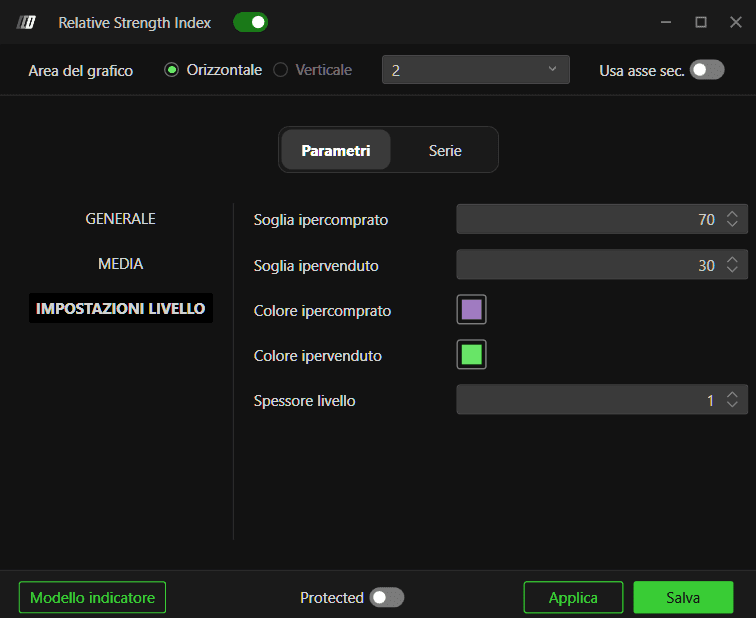The height and width of the screenshot is (618, 756).
Task: Decrease the Soglia ipercomprato value
Action: [732, 224]
